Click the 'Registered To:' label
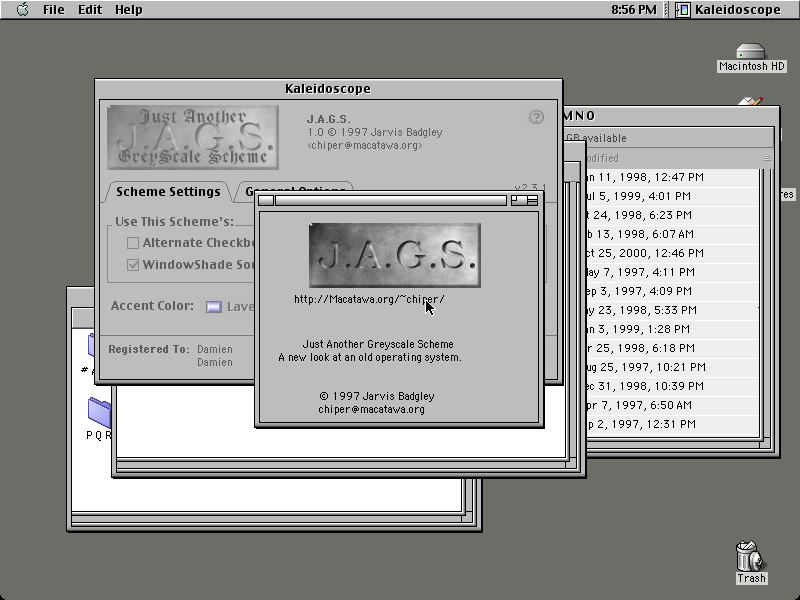The width and height of the screenshot is (800, 600). pyautogui.click(x=149, y=349)
